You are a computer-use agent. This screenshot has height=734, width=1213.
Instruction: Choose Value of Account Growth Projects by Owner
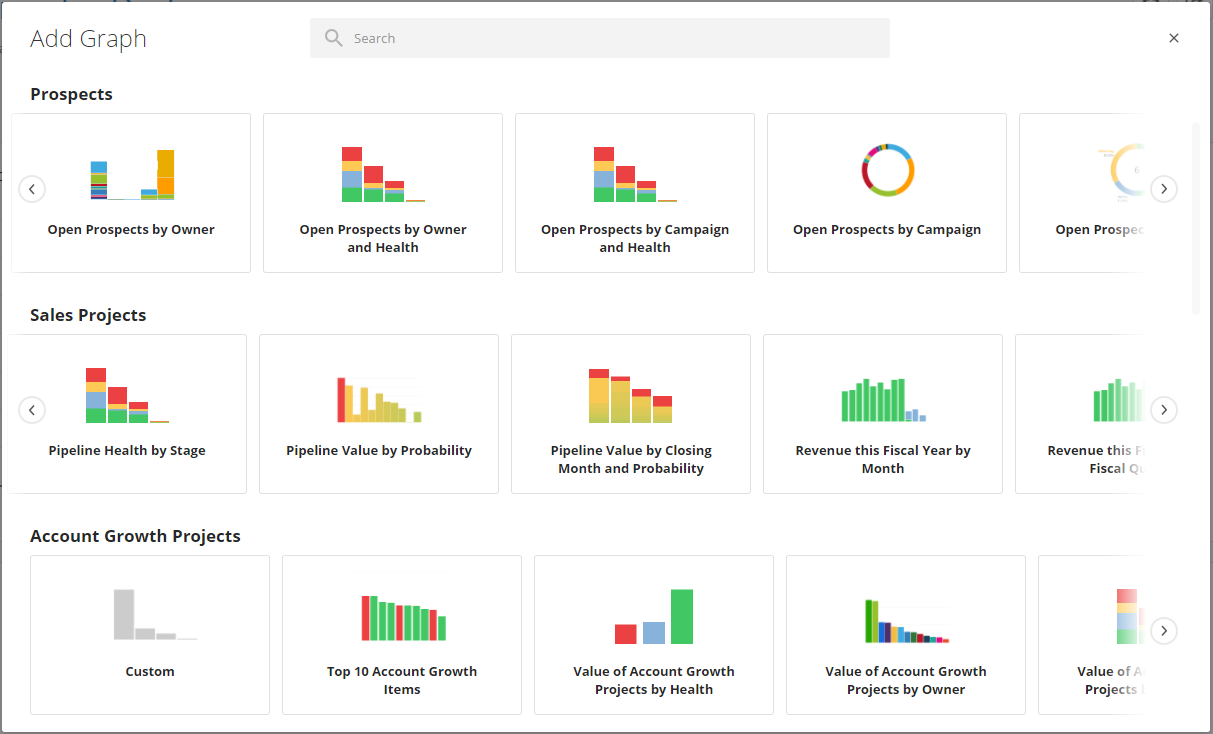tap(905, 634)
